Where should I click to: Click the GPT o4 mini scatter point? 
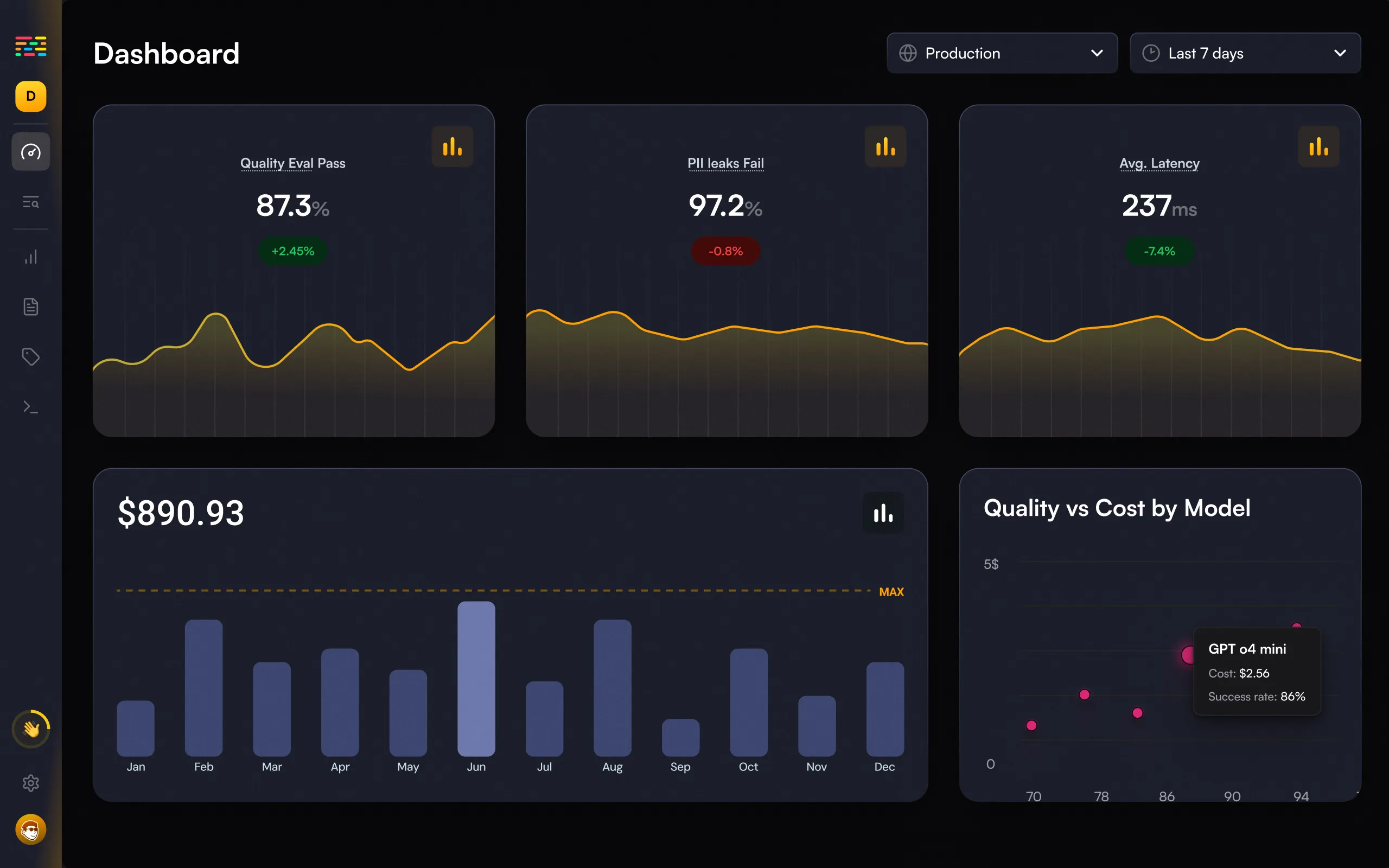click(1188, 654)
